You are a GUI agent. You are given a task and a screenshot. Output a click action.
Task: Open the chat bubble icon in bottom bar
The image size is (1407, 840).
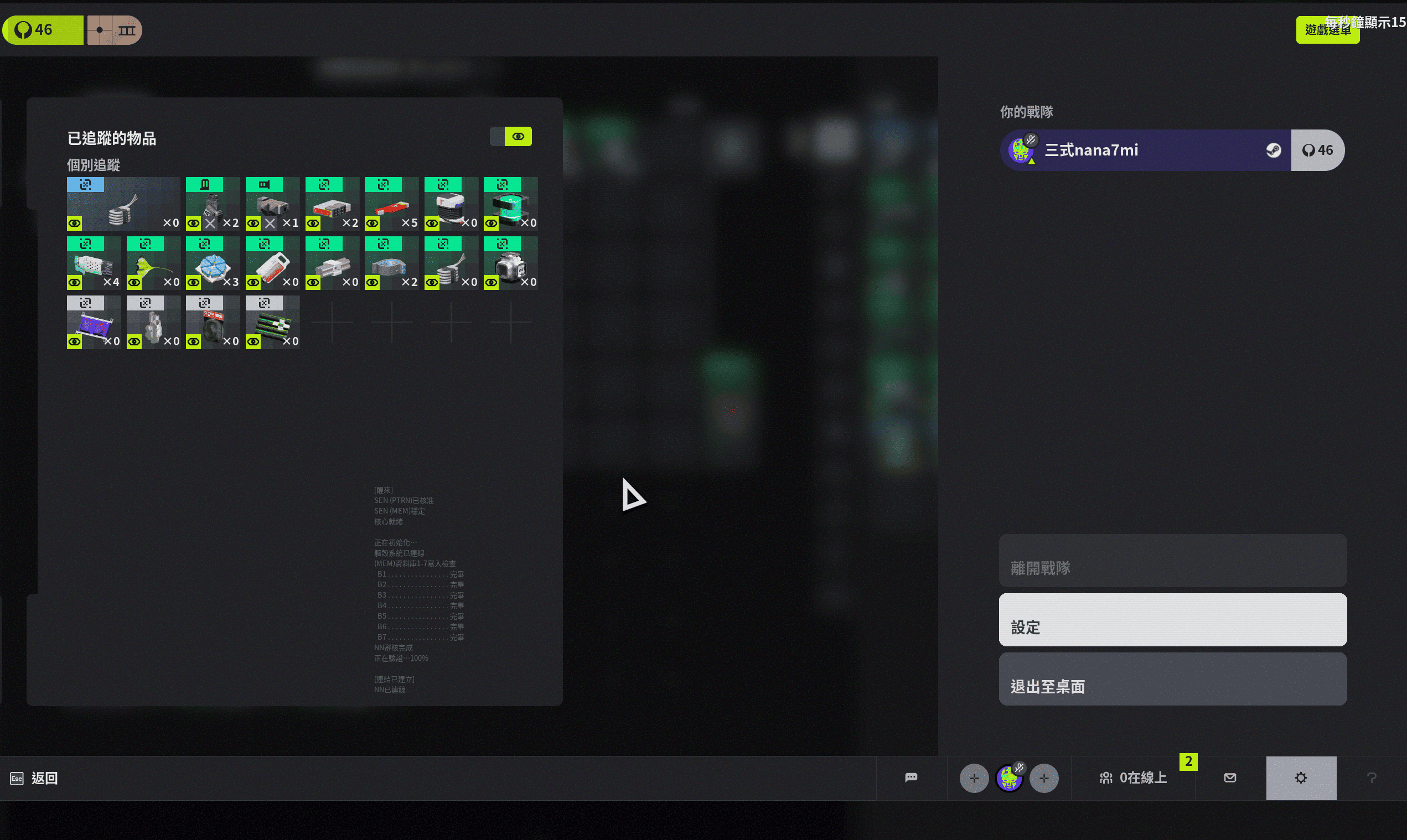coord(911,777)
